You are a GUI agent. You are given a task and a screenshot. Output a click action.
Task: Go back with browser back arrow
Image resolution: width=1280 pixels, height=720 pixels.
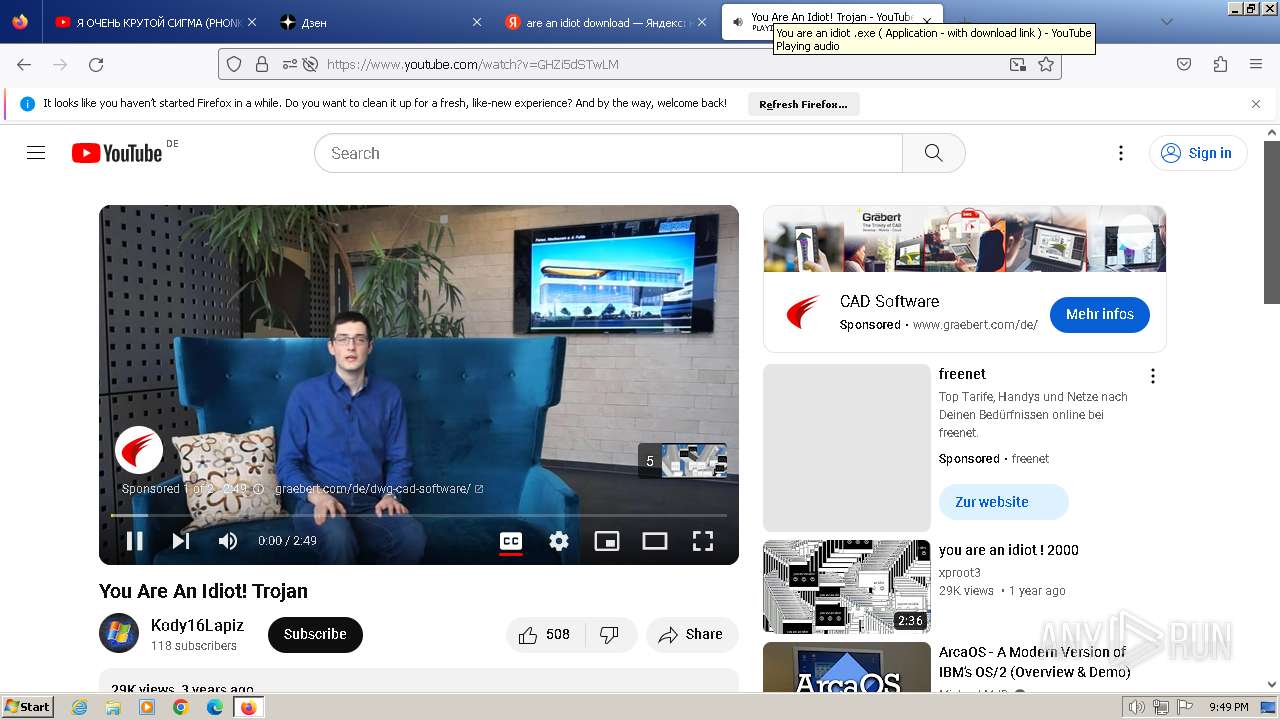click(24, 64)
